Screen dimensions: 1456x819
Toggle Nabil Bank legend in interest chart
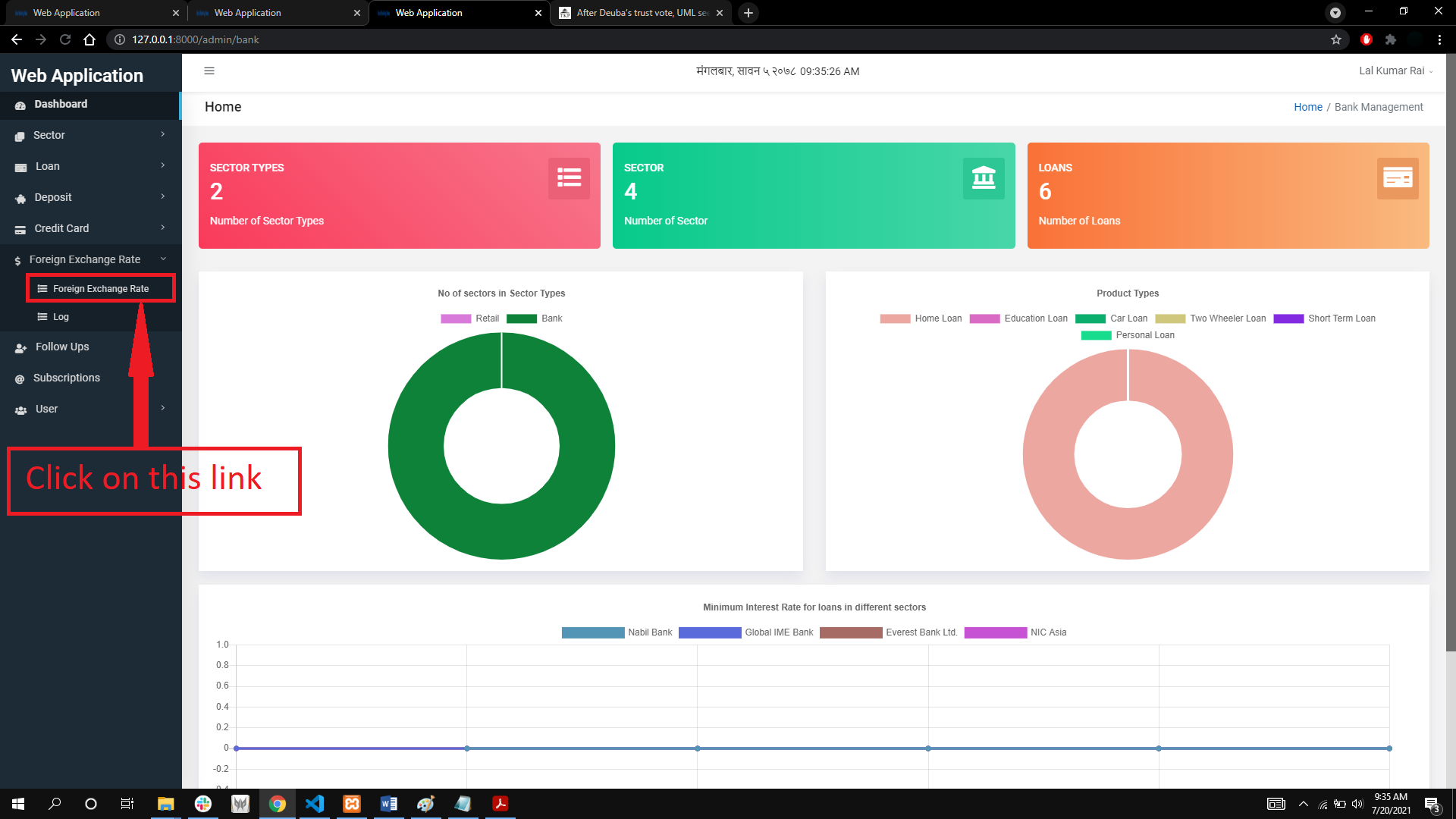click(x=617, y=632)
